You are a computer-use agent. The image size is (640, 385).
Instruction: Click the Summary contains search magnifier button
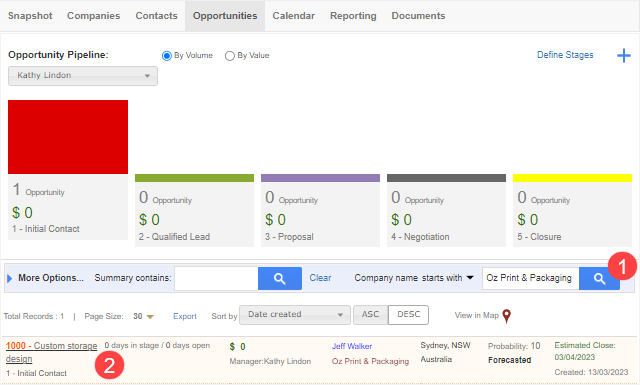[280, 278]
